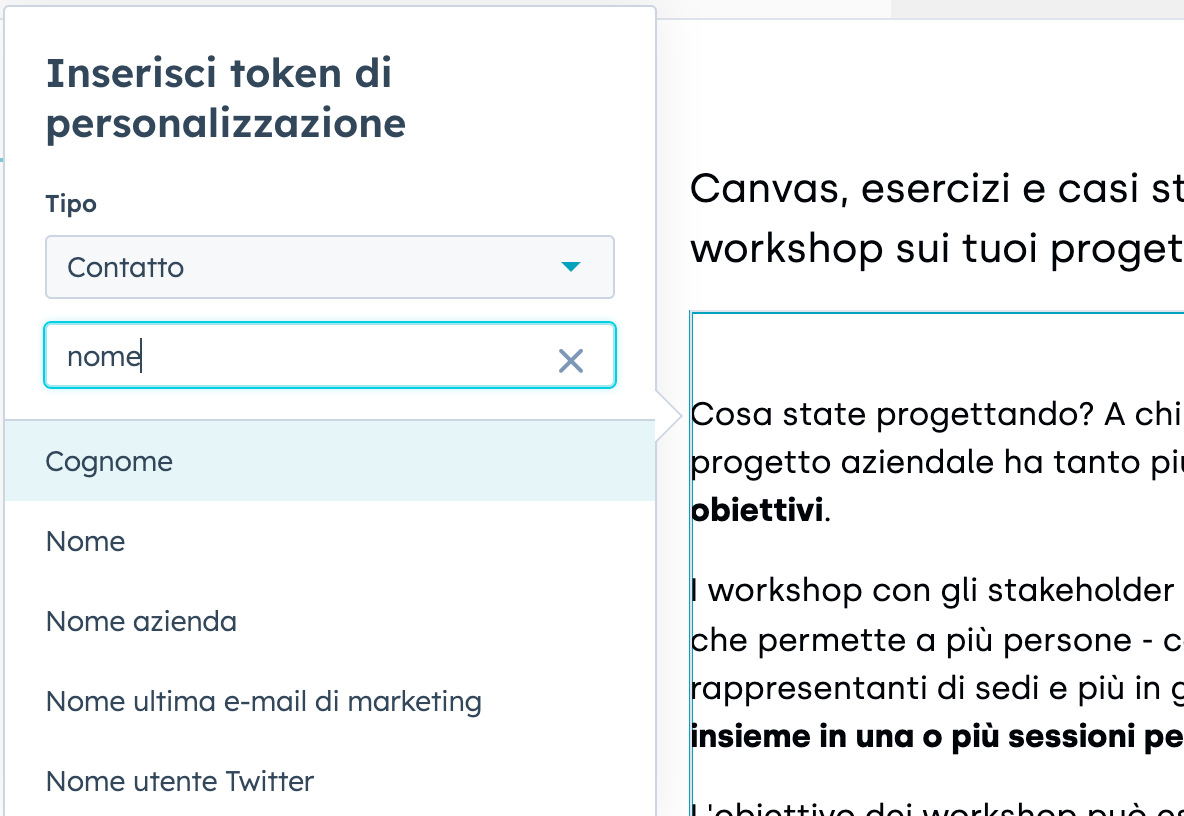Screen dimensions: 1184x816
Task: Click the Inserisci token di personalizzazione title
Action: [x=226, y=97]
